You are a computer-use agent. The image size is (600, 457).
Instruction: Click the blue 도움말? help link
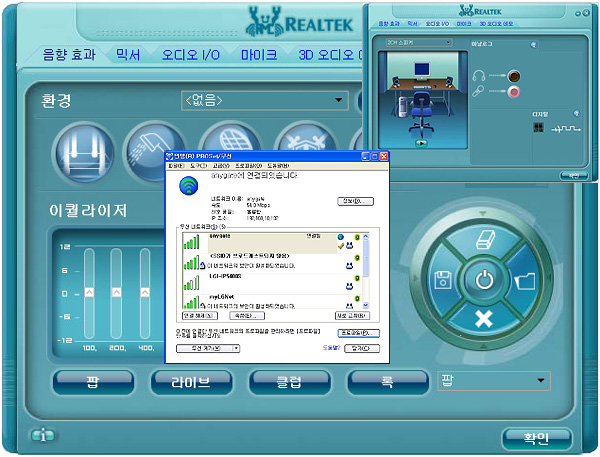point(331,348)
